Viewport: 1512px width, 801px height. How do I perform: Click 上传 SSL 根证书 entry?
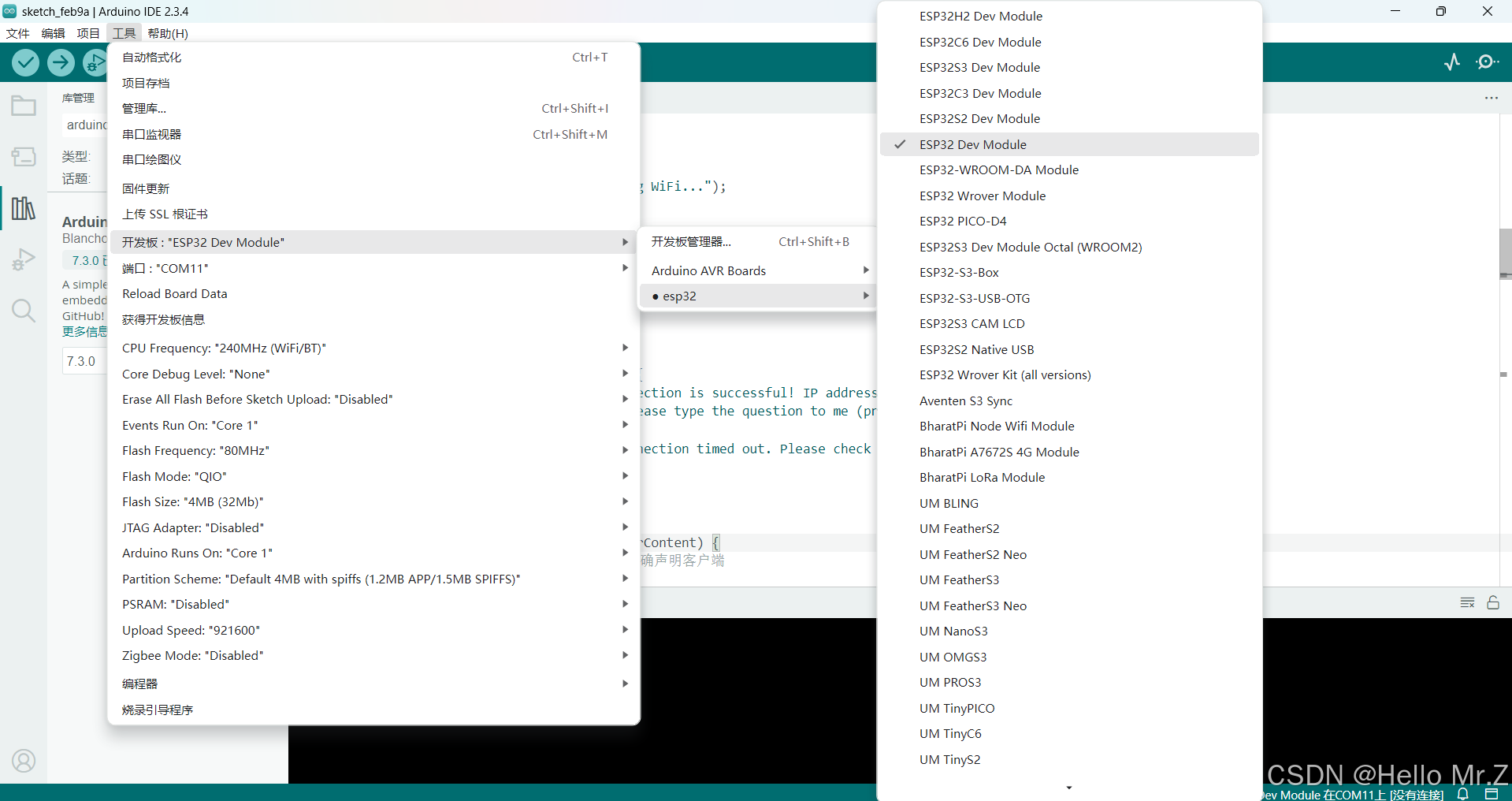[x=373, y=214]
